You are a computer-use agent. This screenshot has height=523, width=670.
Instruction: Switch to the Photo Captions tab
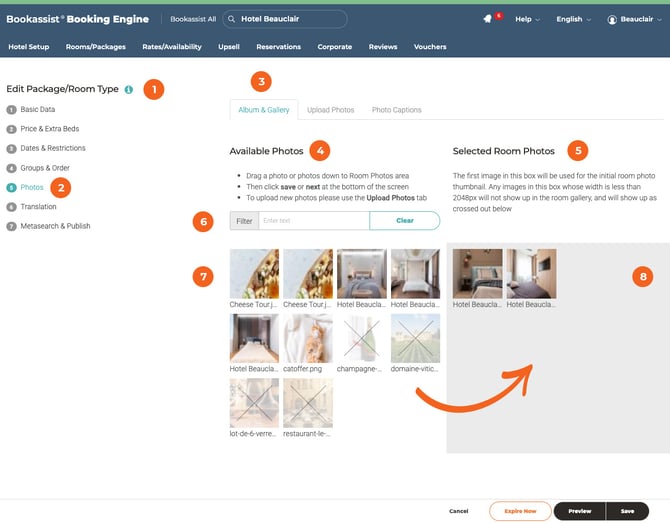click(x=396, y=110)
